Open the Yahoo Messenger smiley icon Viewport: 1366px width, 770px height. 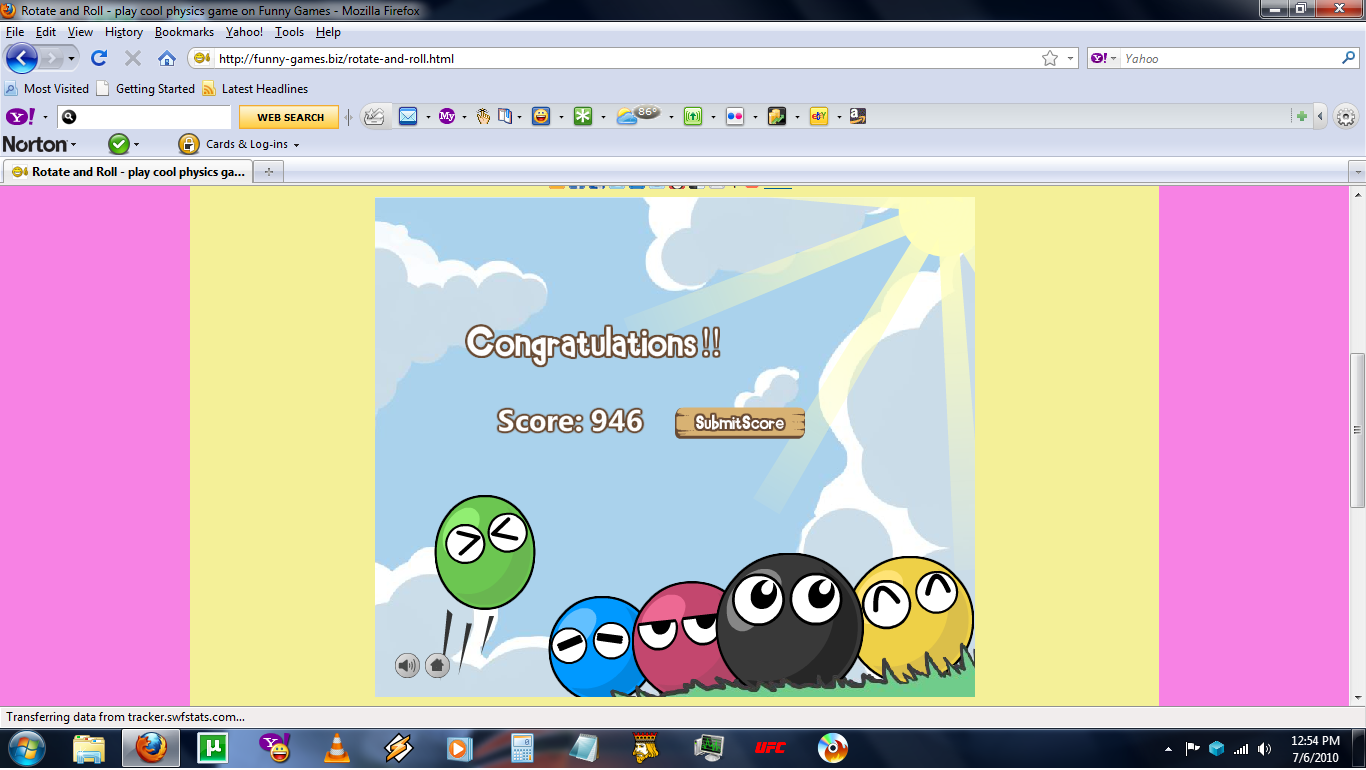pos(541,117)
